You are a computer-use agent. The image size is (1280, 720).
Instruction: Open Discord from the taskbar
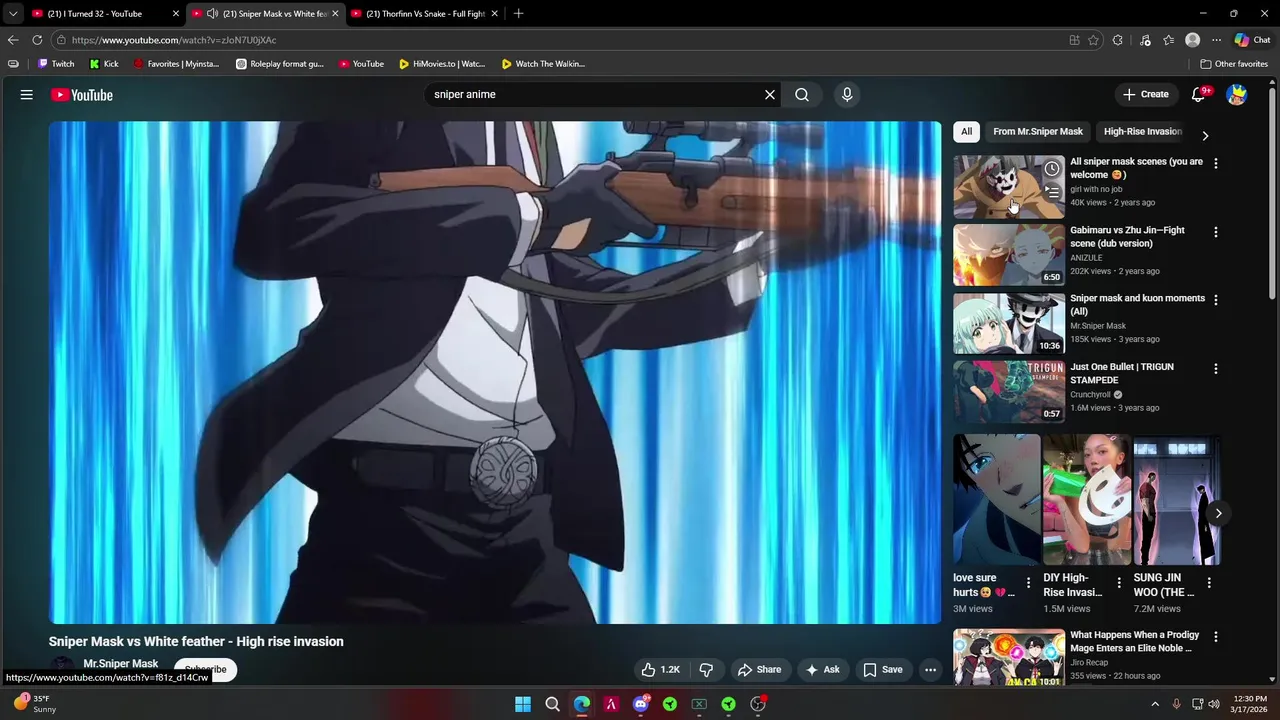point(641,704)
